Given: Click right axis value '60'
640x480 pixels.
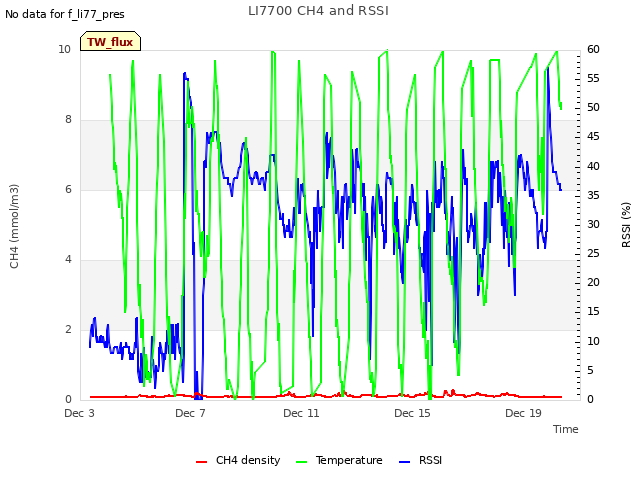Looking at the screenshot, I should pos(593,50).
